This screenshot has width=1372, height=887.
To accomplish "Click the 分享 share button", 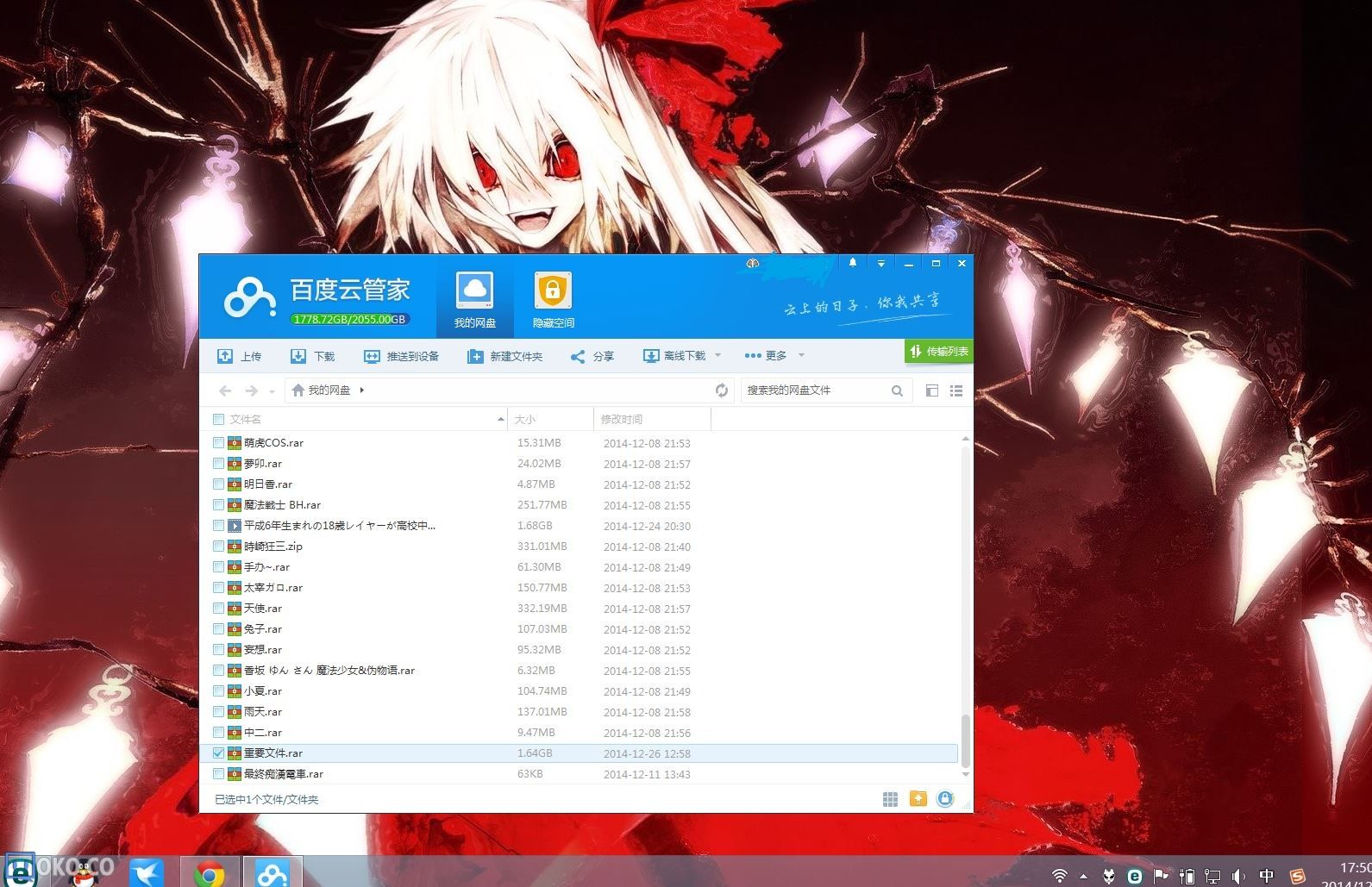I will pos(592,356).
